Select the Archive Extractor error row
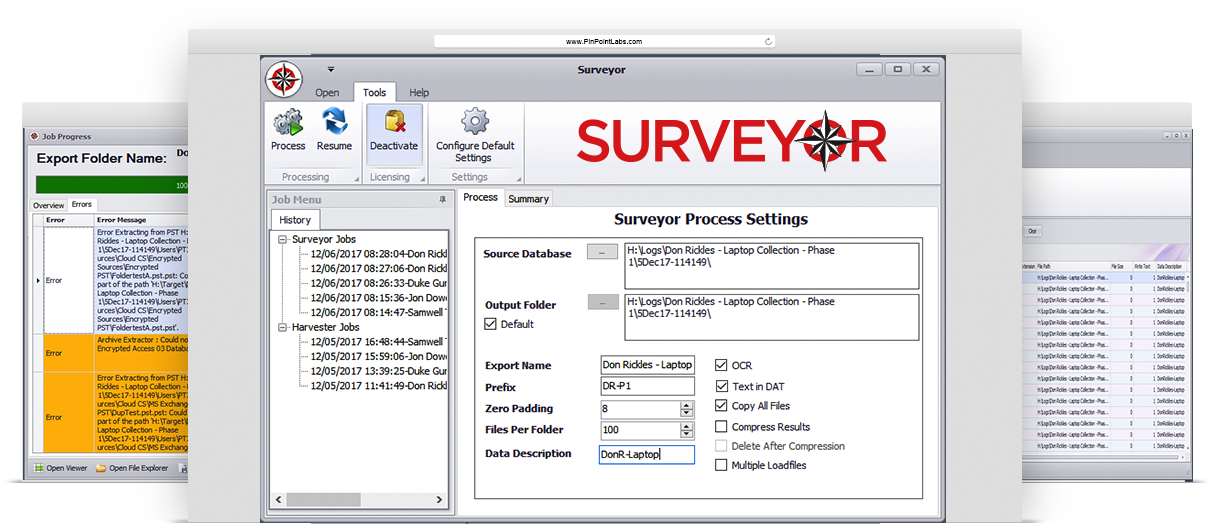This screenshot has height=524, width=1212. 112,353
